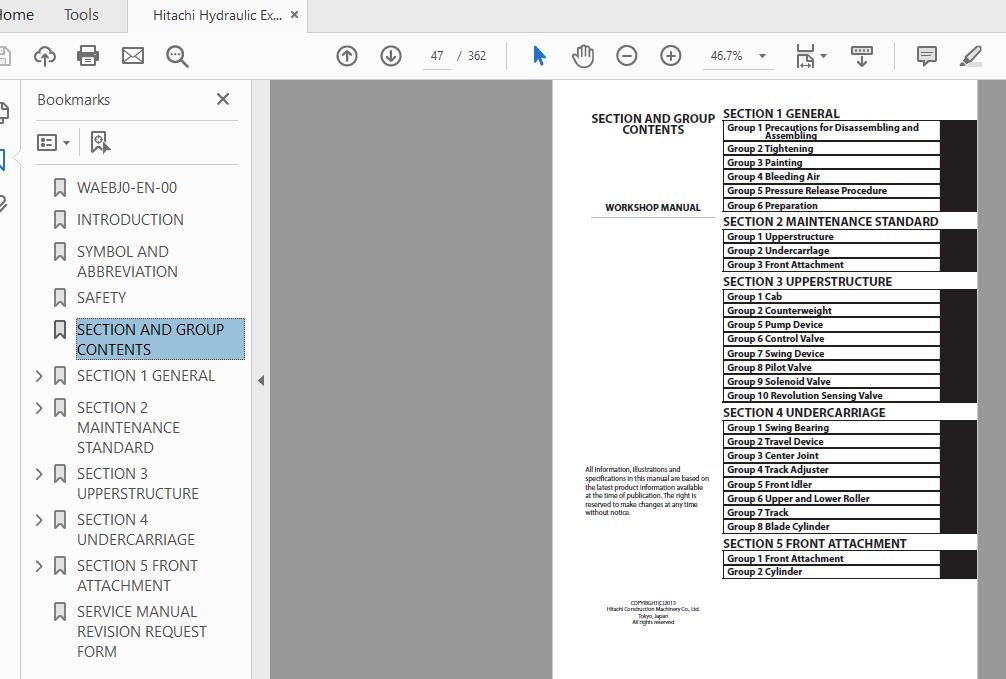Click Group 8 Blade Cylinder entry
Screen dimensions: 1006x679
pyautogui.click(x=778, y=527)
